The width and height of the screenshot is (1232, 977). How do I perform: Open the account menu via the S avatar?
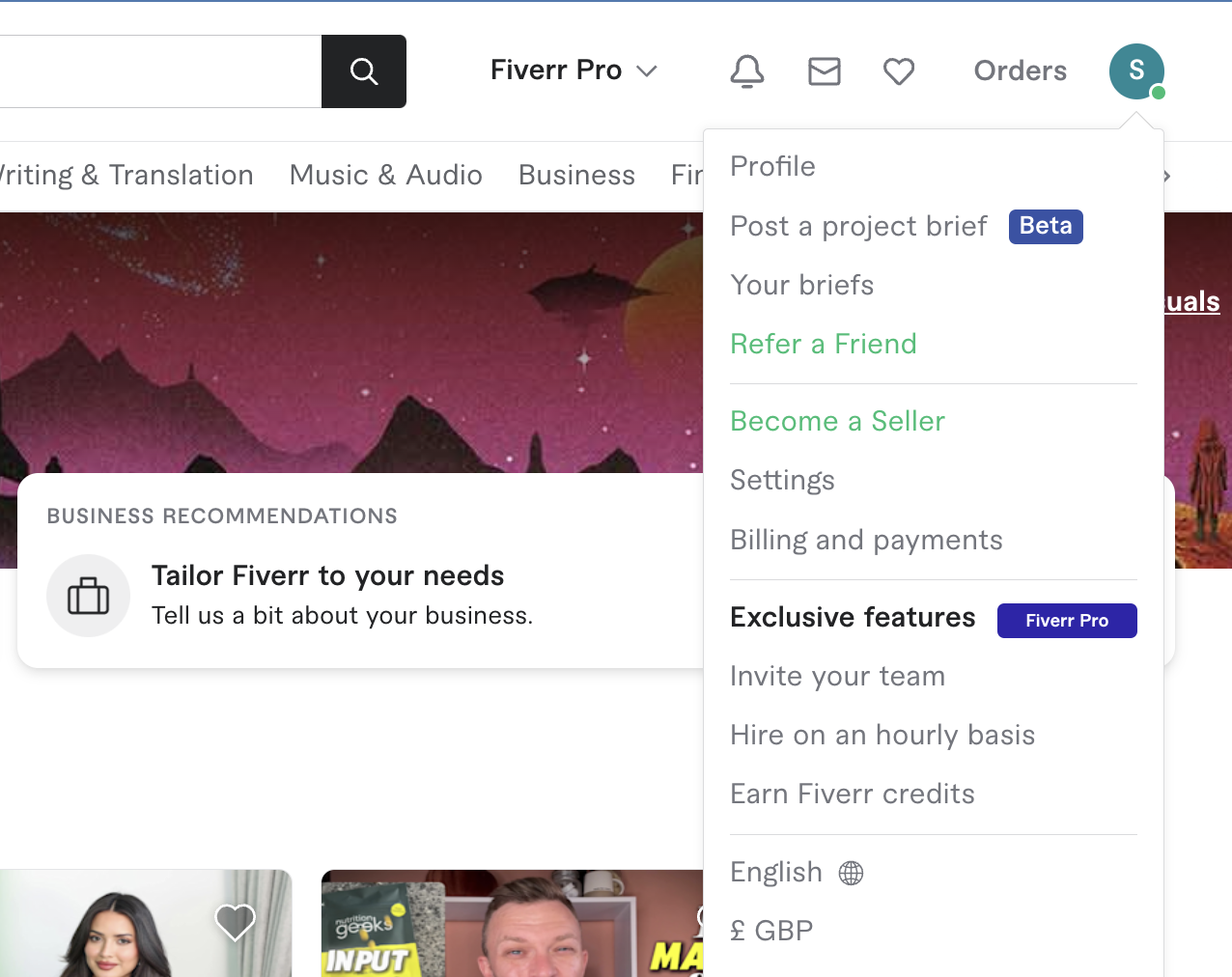(1136, 70)
